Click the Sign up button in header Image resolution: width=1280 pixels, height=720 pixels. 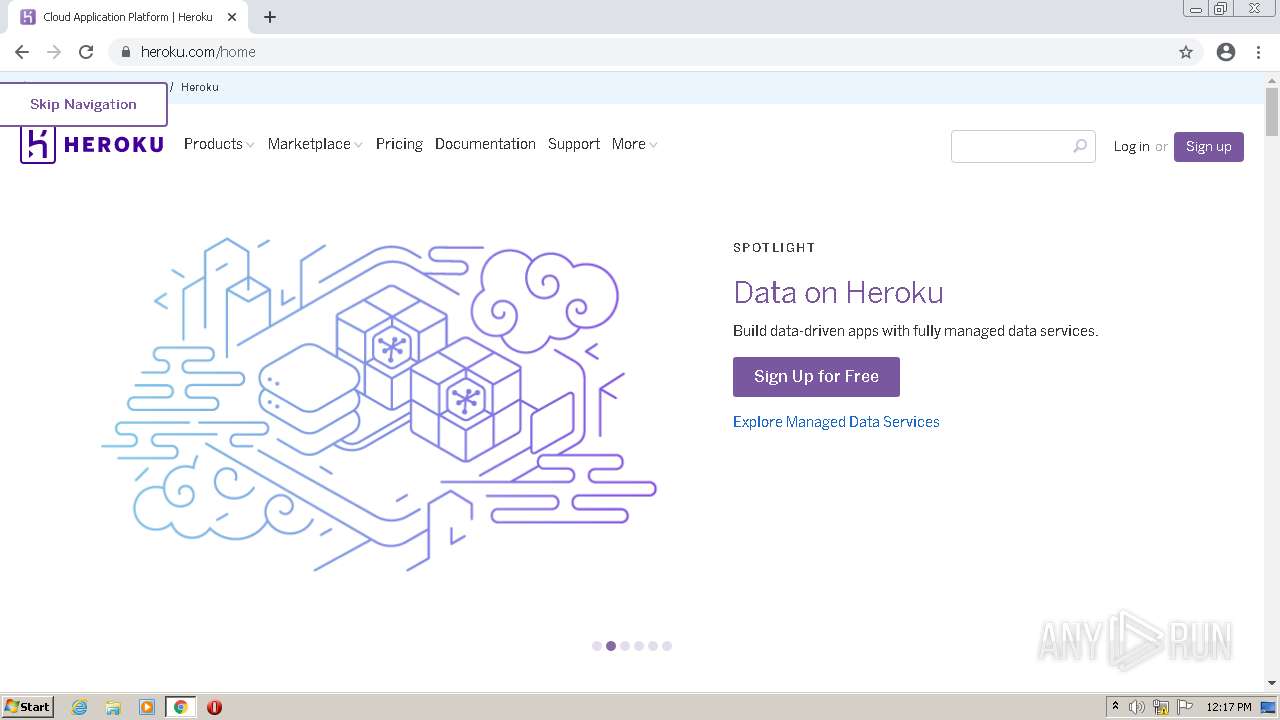[1209, 147]
